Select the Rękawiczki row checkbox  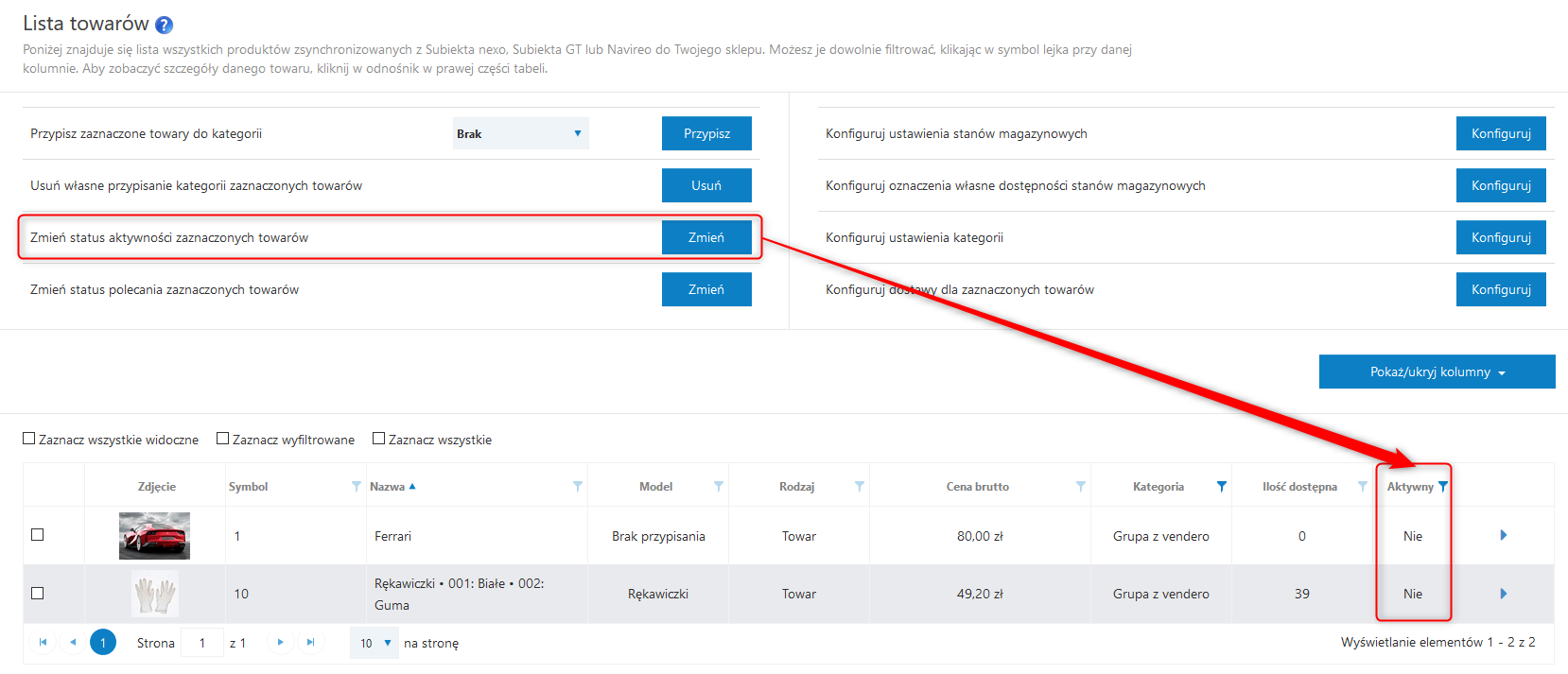[x=38, y=593]
